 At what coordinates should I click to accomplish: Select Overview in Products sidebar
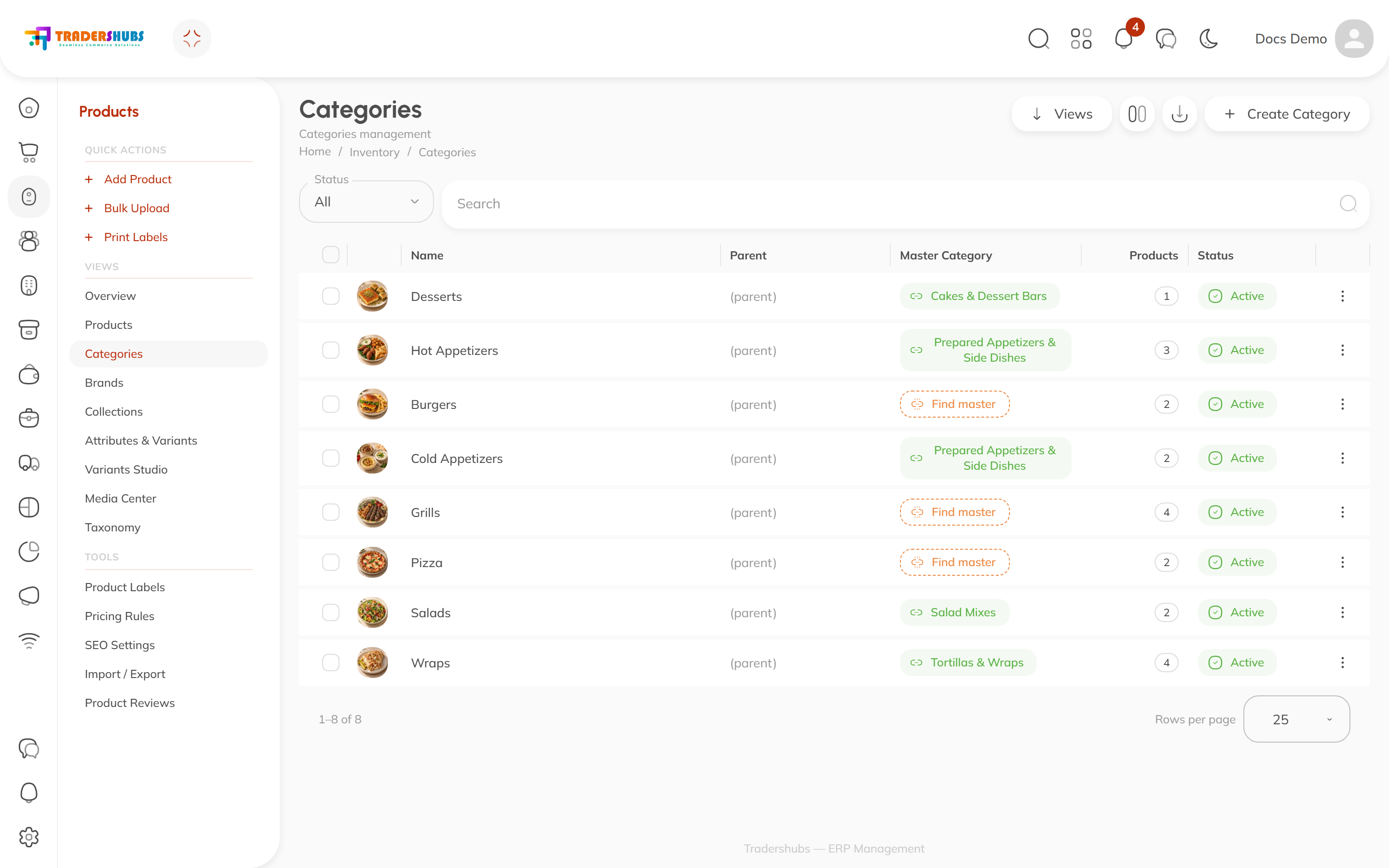click(x=110, y=296)
